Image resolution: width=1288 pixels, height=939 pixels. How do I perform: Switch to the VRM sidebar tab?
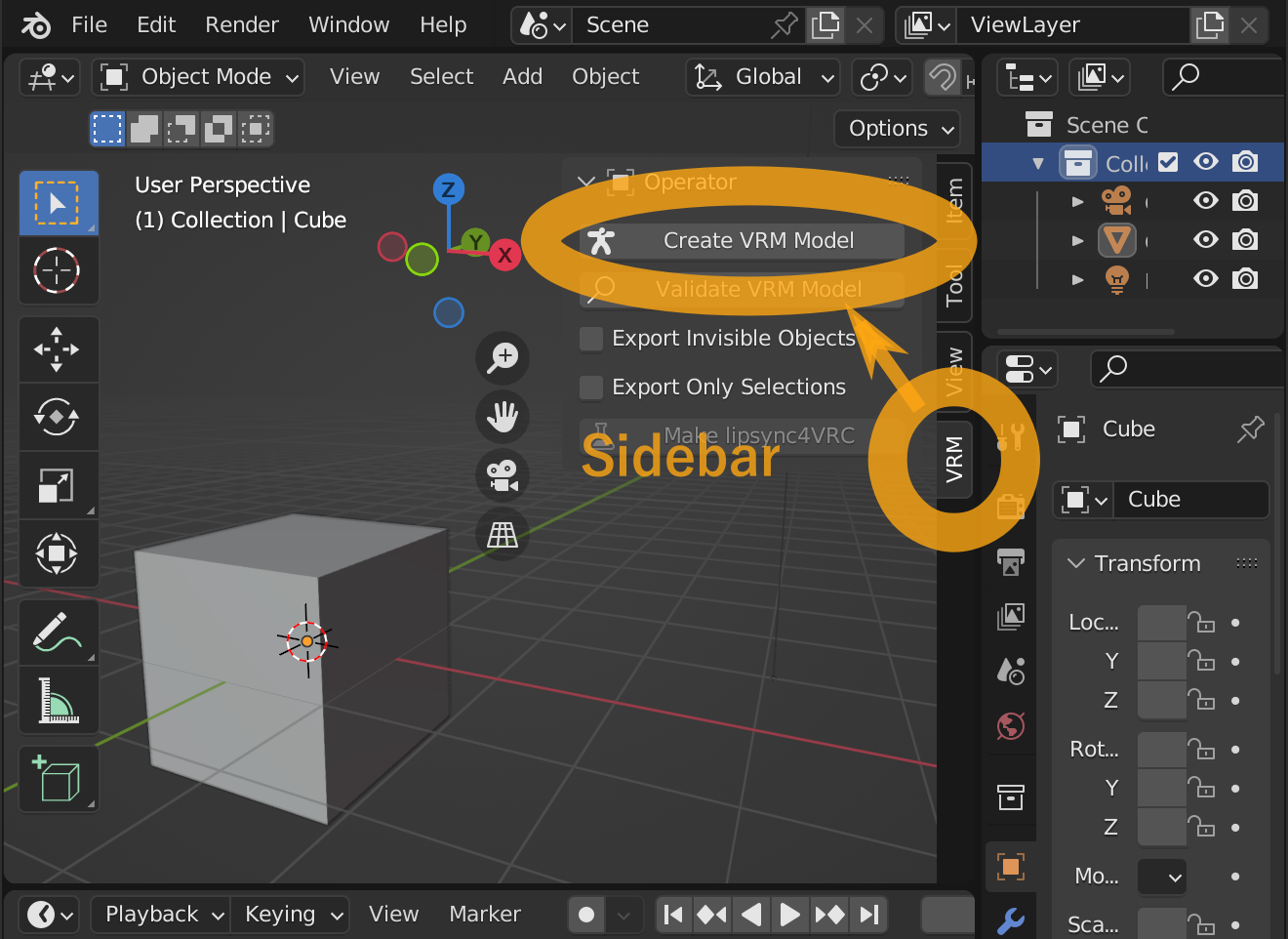coord(954,460)
